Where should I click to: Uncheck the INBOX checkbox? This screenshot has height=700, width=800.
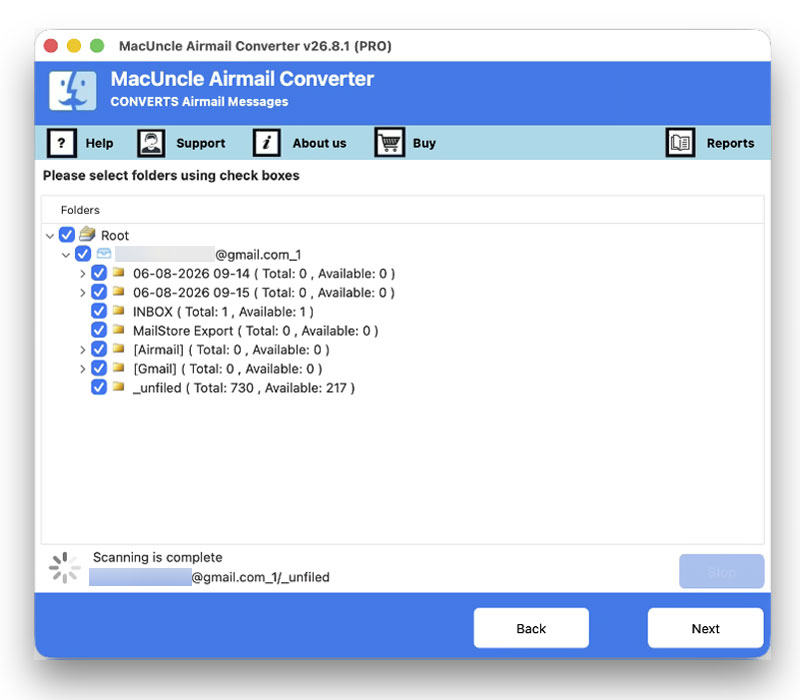pos(99,311)
